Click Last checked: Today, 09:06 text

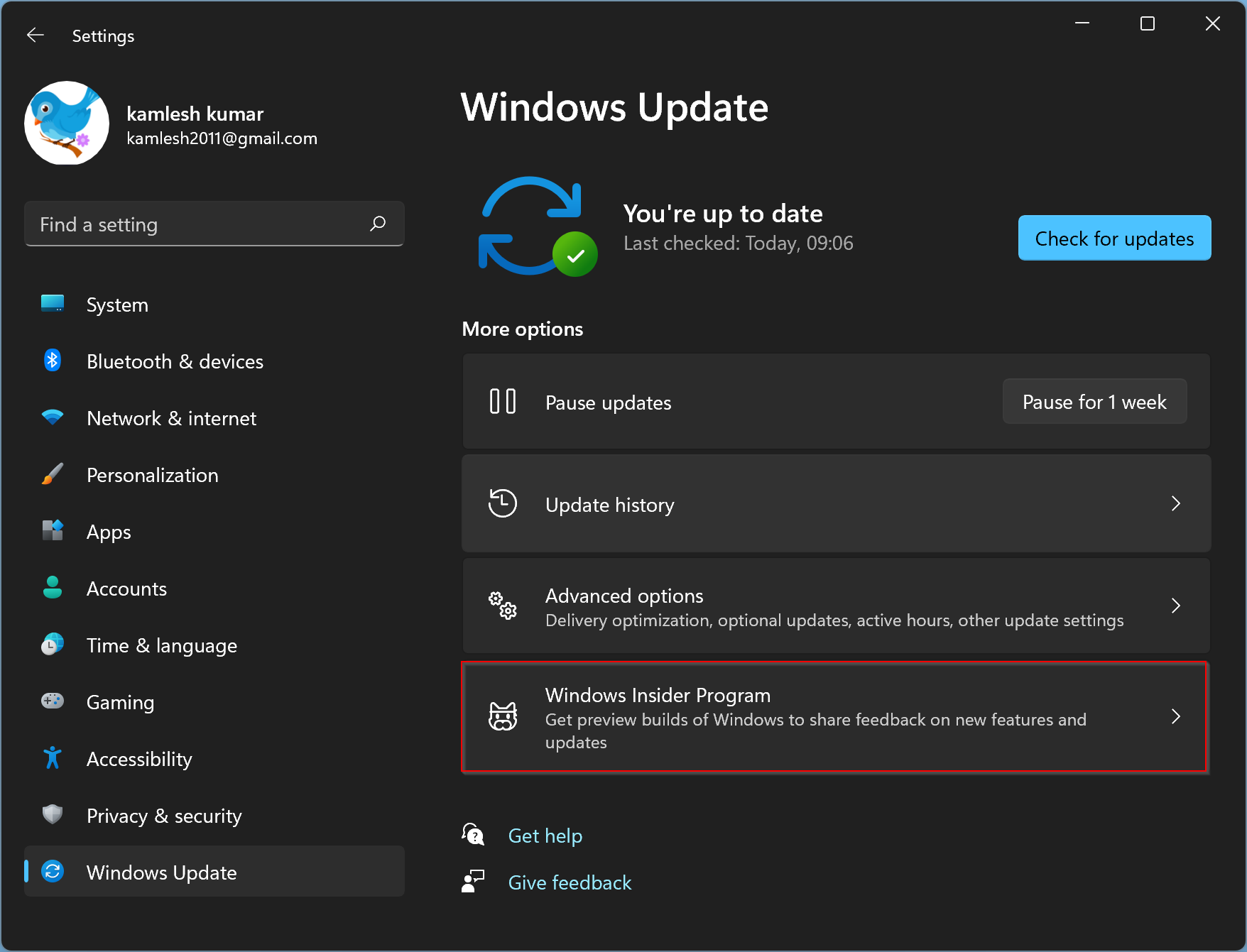click(x=739, y=243)
